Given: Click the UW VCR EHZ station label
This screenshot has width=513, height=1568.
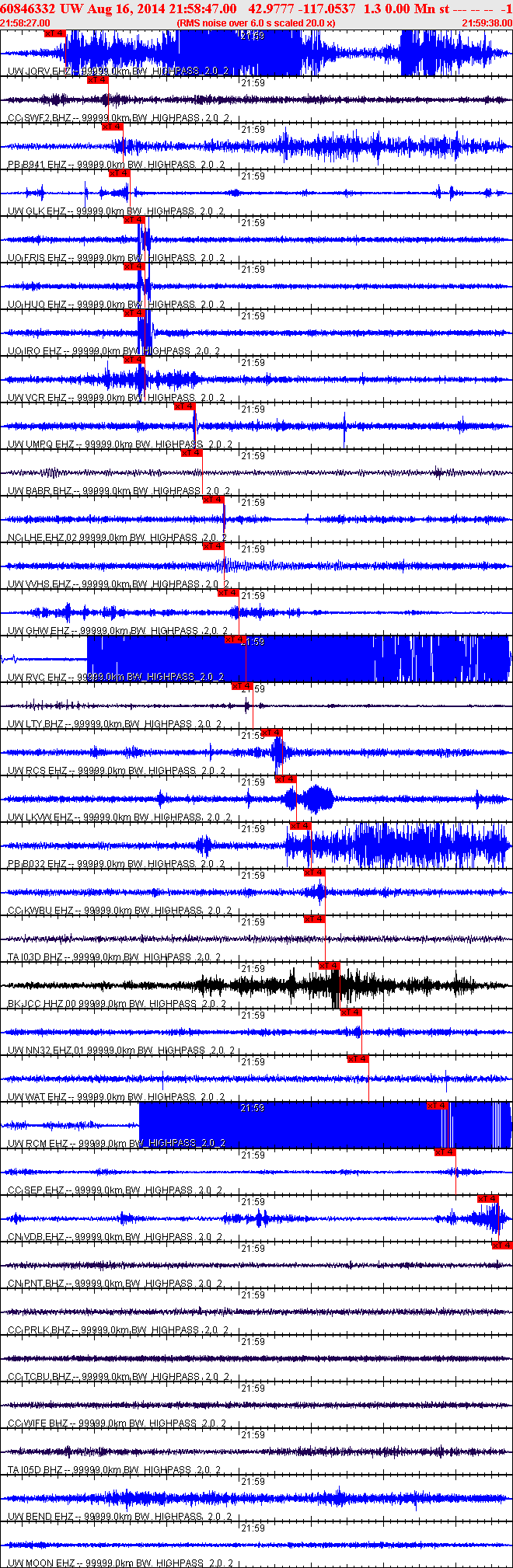Looking at the screenshot, I should click(117, 397).
